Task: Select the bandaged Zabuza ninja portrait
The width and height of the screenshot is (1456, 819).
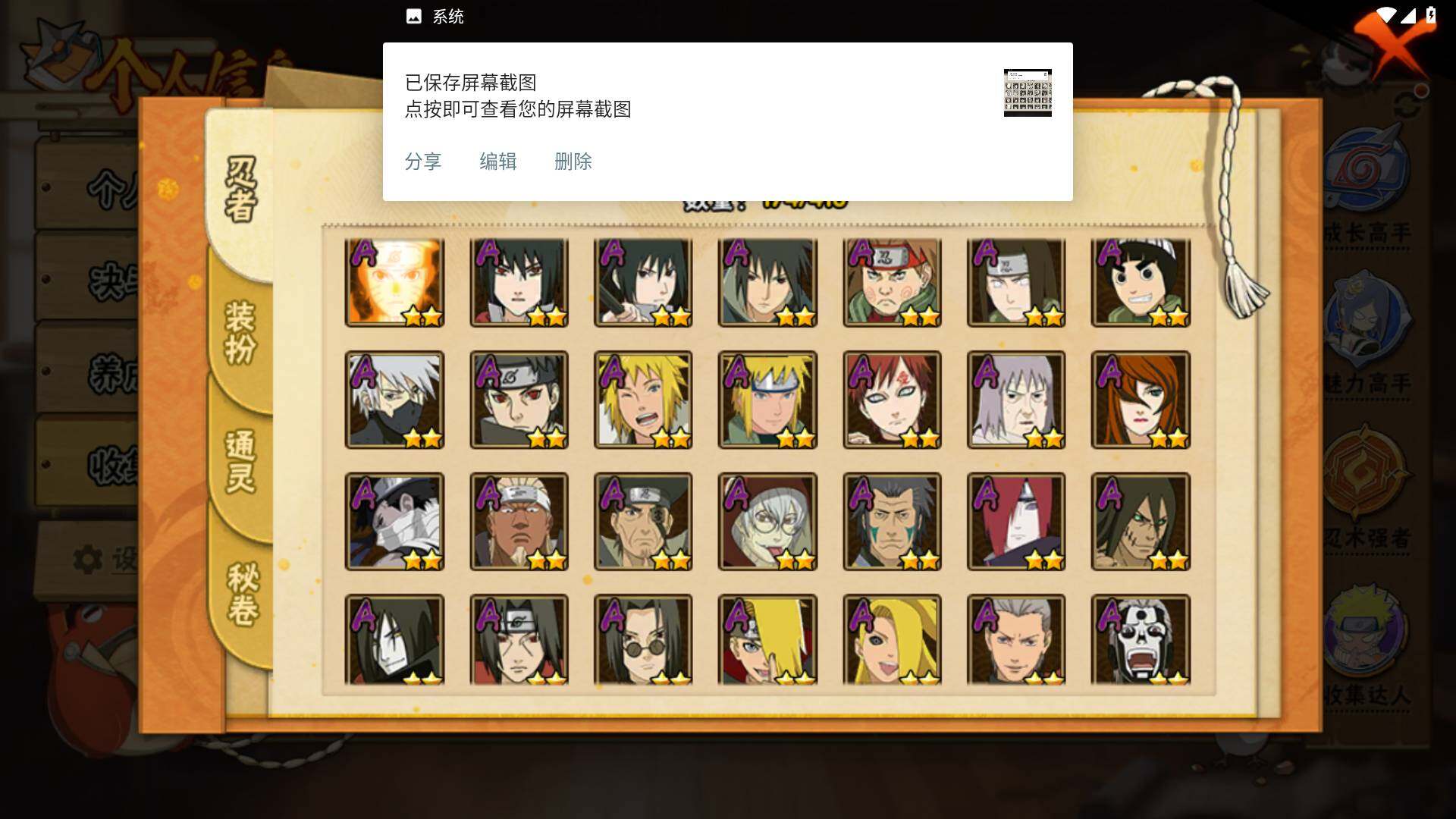Action: 394,522
